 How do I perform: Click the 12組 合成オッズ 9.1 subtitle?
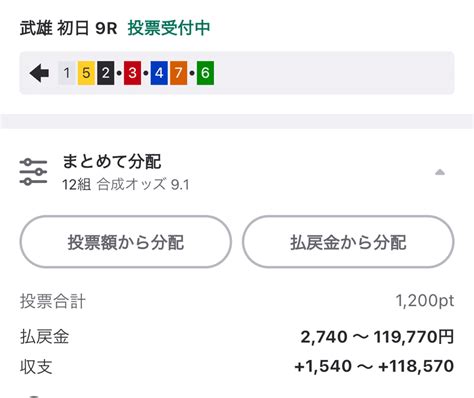(126, 185)
